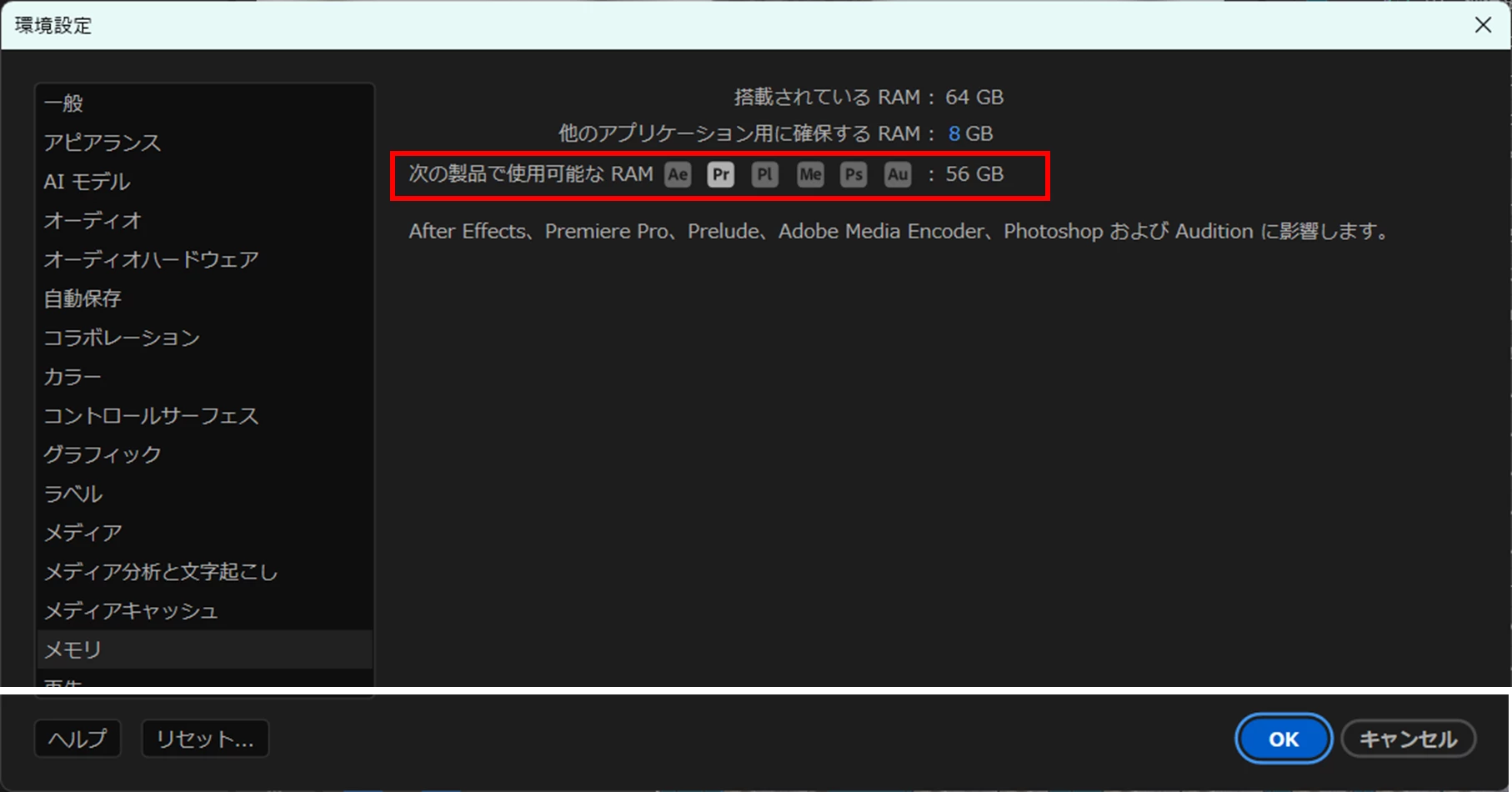Open the オーディオ preferences

coord(204,220)
